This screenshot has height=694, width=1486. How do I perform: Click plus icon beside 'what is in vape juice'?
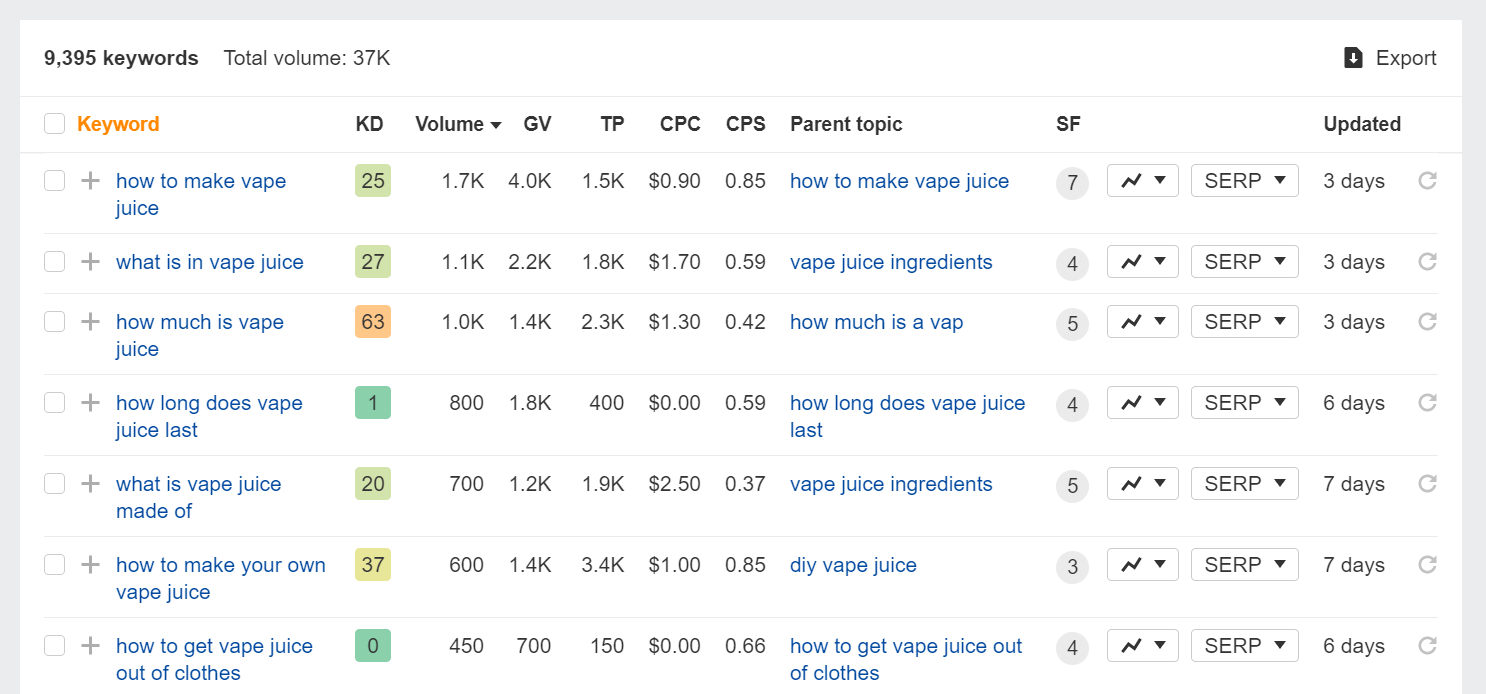[x=91, y=262]
